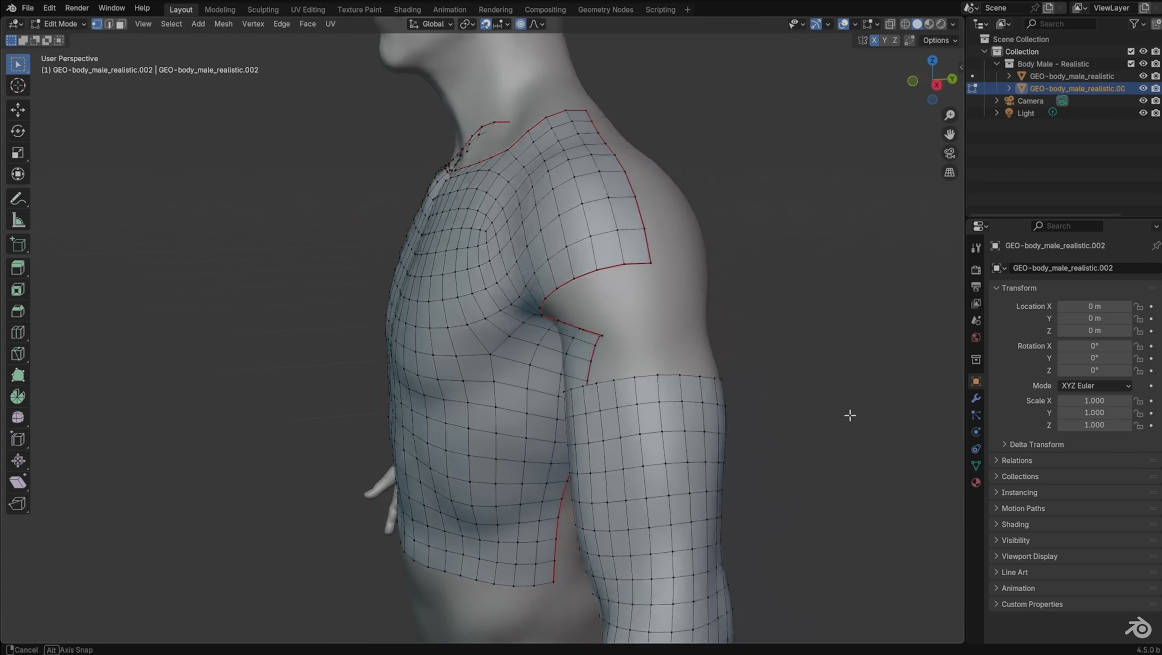Collapse the Body Male - Realistic collection
The image size is (1162, 655).
(995, 63)
